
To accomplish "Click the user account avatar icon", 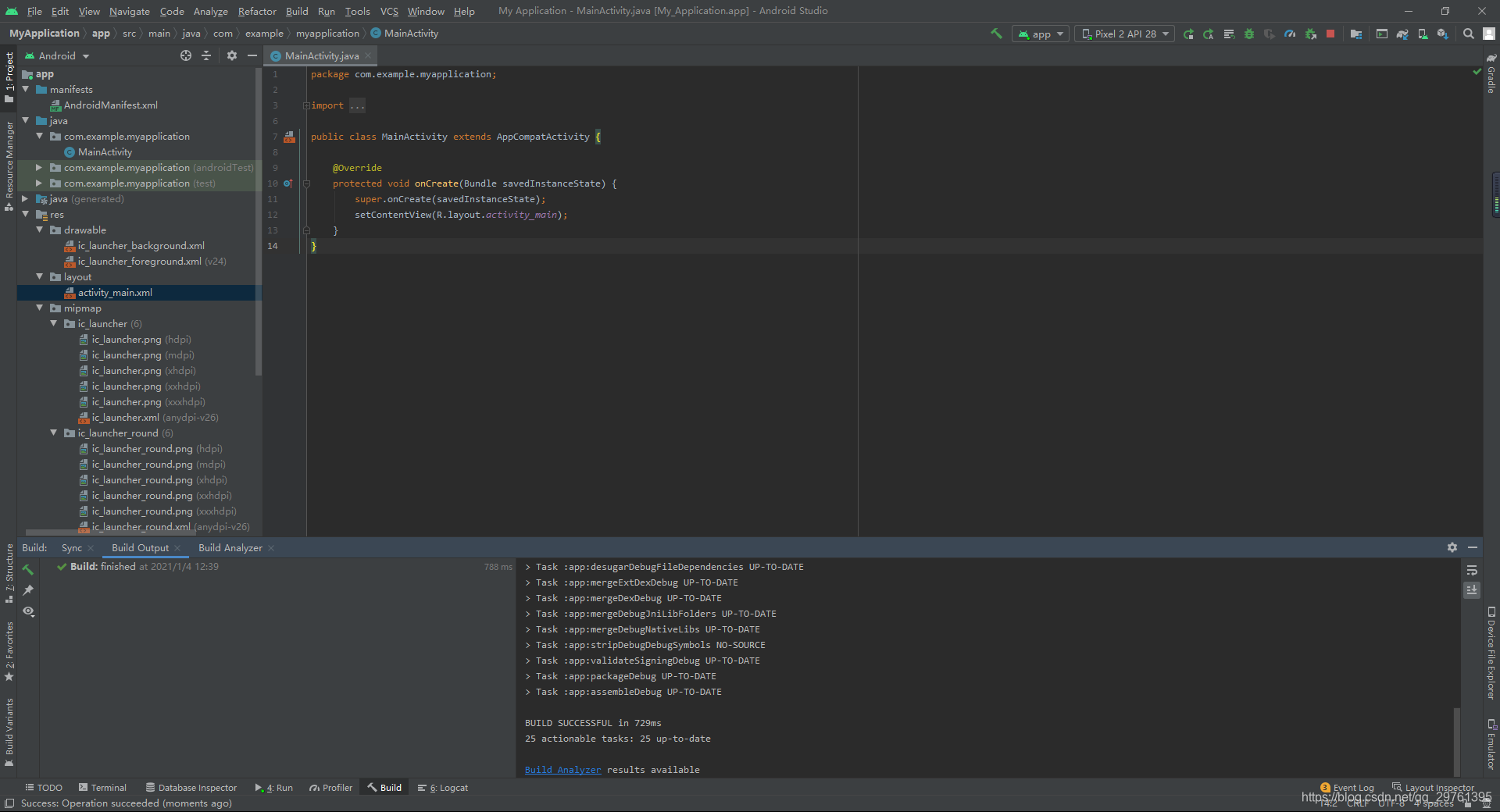I will (1489, 34).
